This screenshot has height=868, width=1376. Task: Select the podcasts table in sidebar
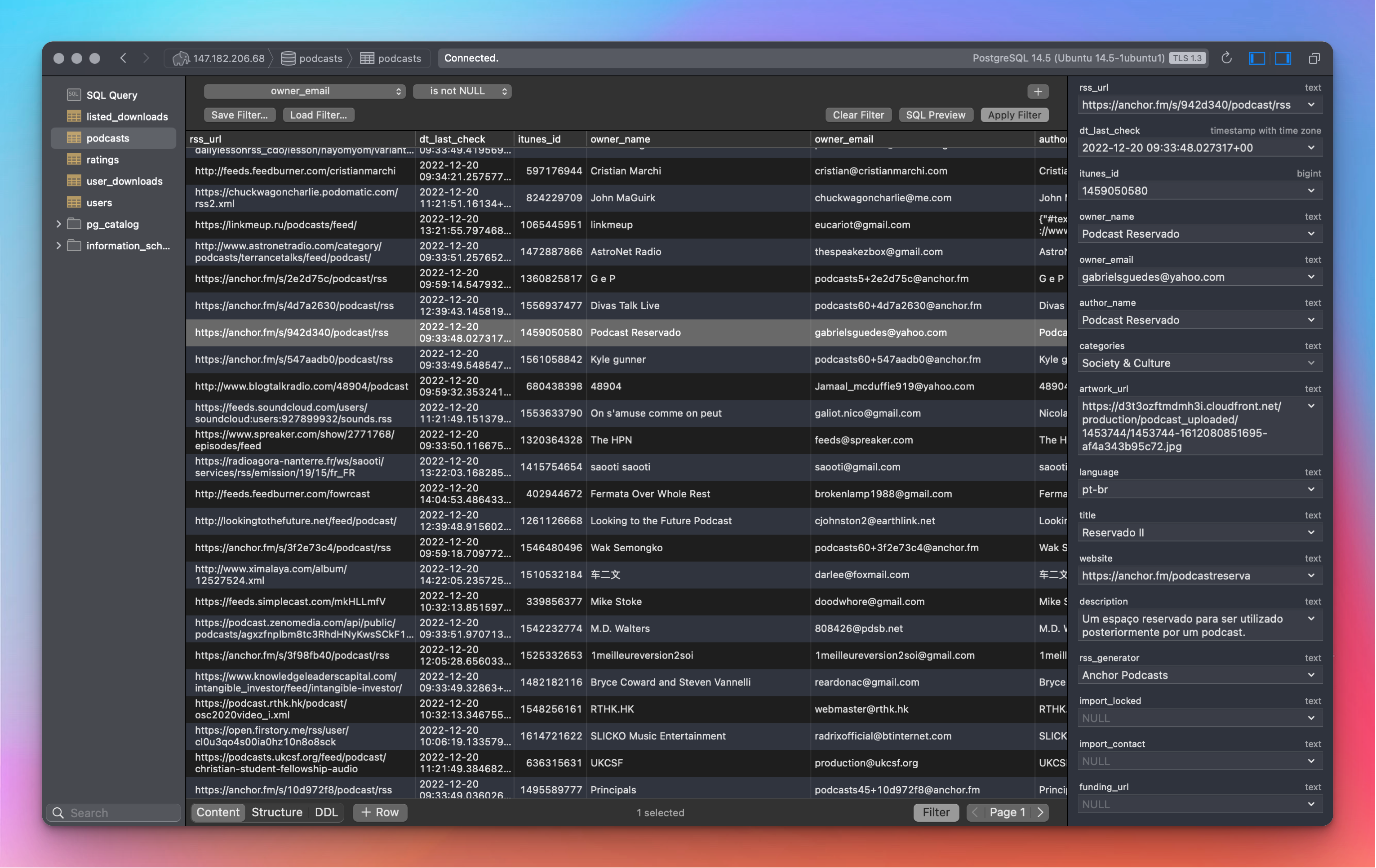pyautogui.click(x=114, y=138)
